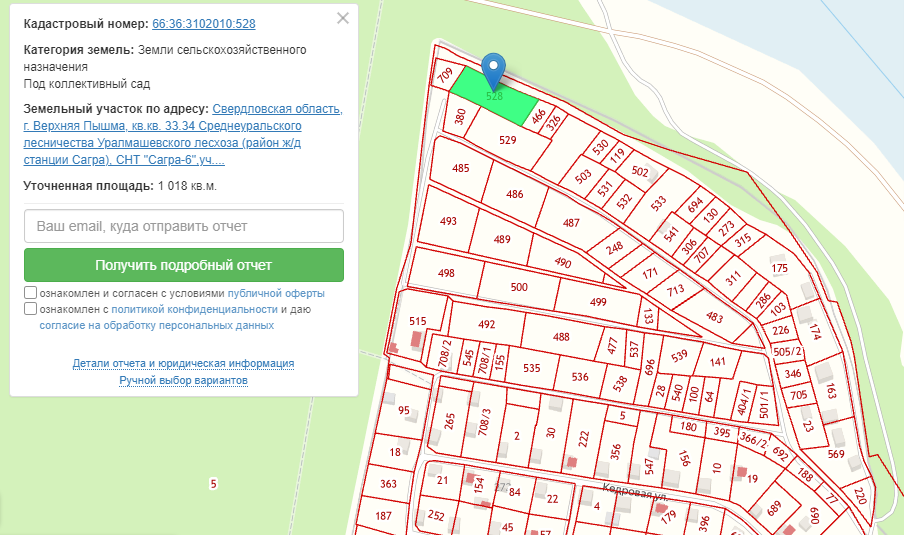The image size is (904, 535).
Task: Open the публичной оферты link
Action: 276,293
